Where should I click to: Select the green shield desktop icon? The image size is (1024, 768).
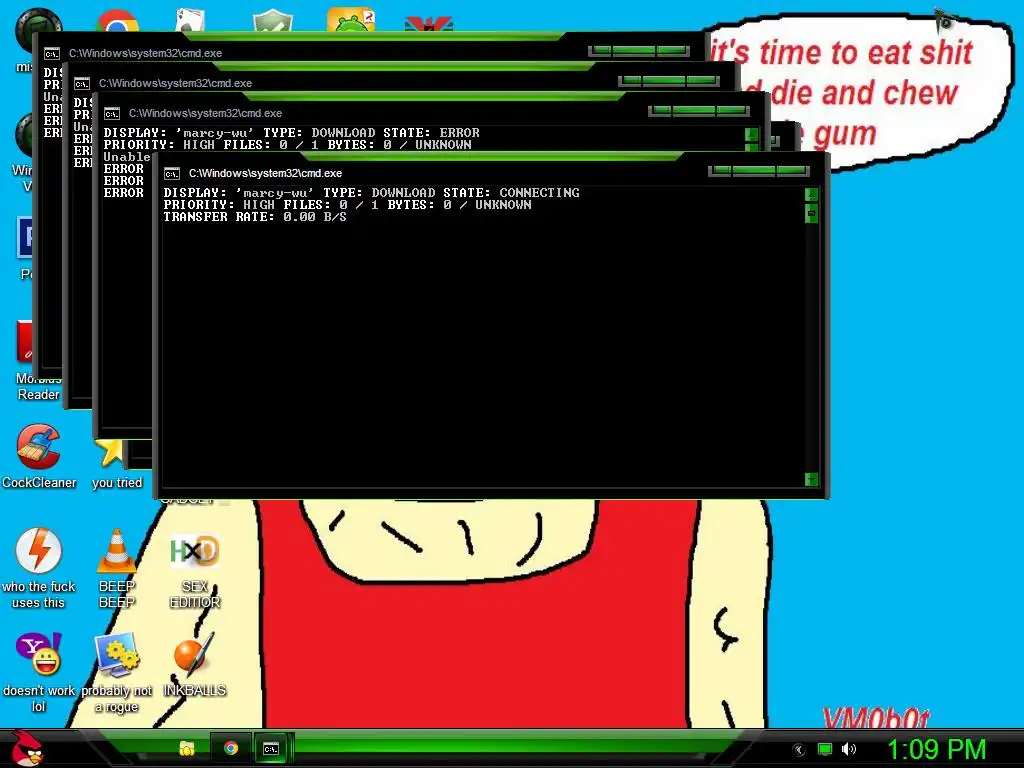(x=272, y=20)
